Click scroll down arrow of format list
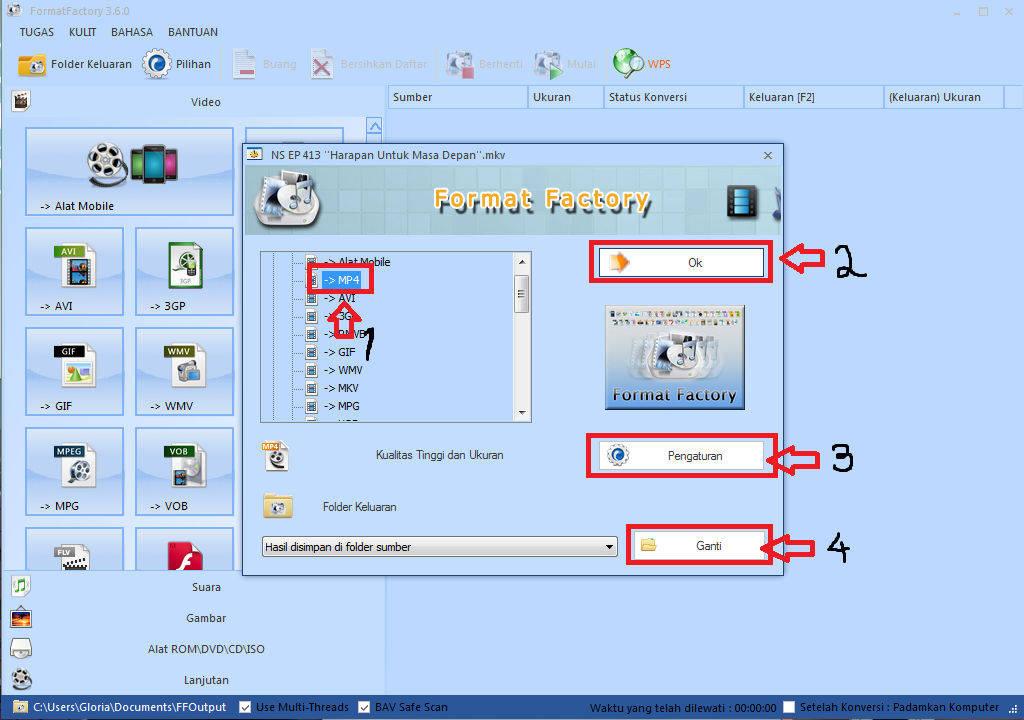Image resolution: width=1024 pixels, height=720 pixels. [522, 412]
